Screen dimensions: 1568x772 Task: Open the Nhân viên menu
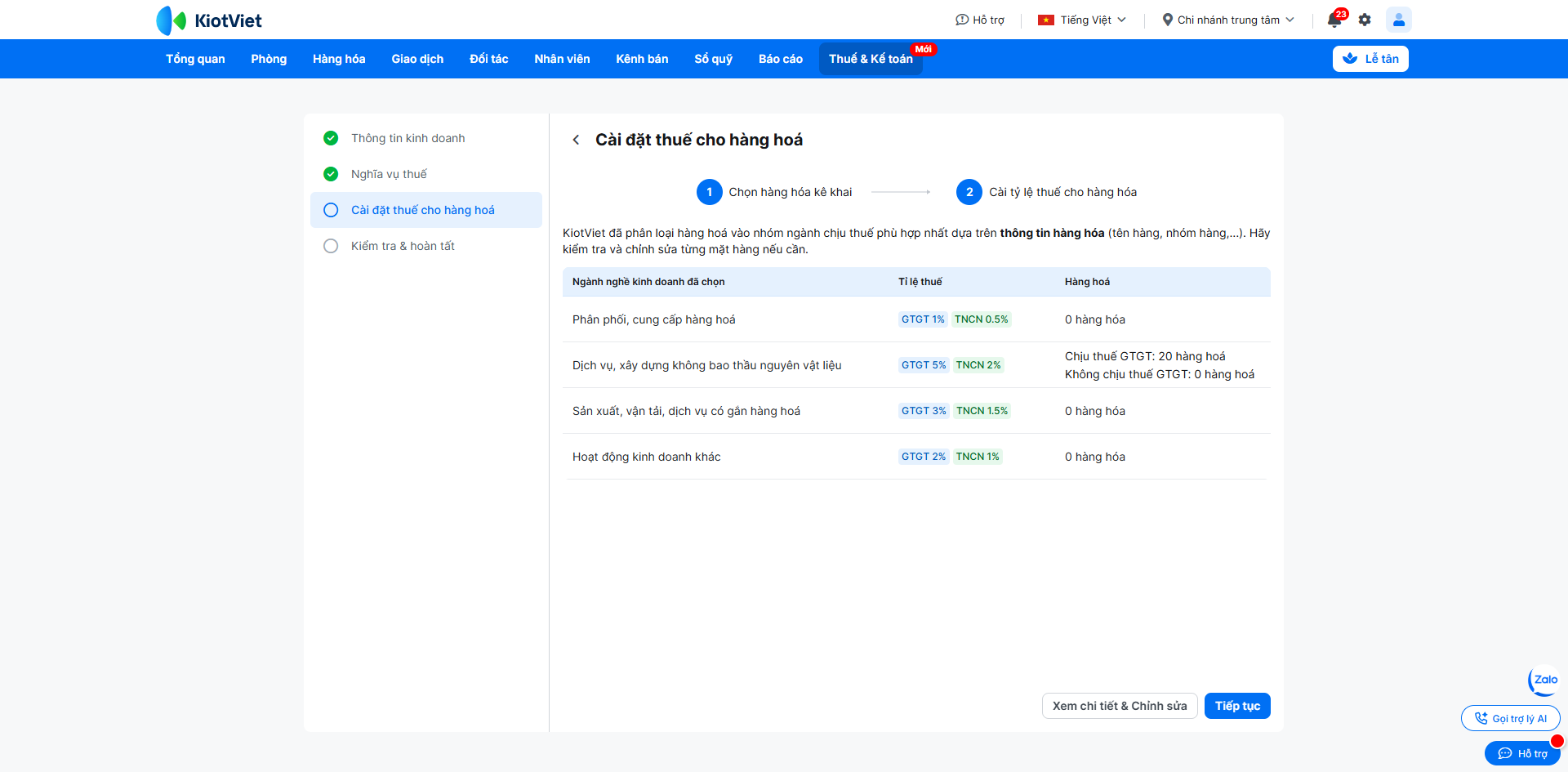[562, 59]
